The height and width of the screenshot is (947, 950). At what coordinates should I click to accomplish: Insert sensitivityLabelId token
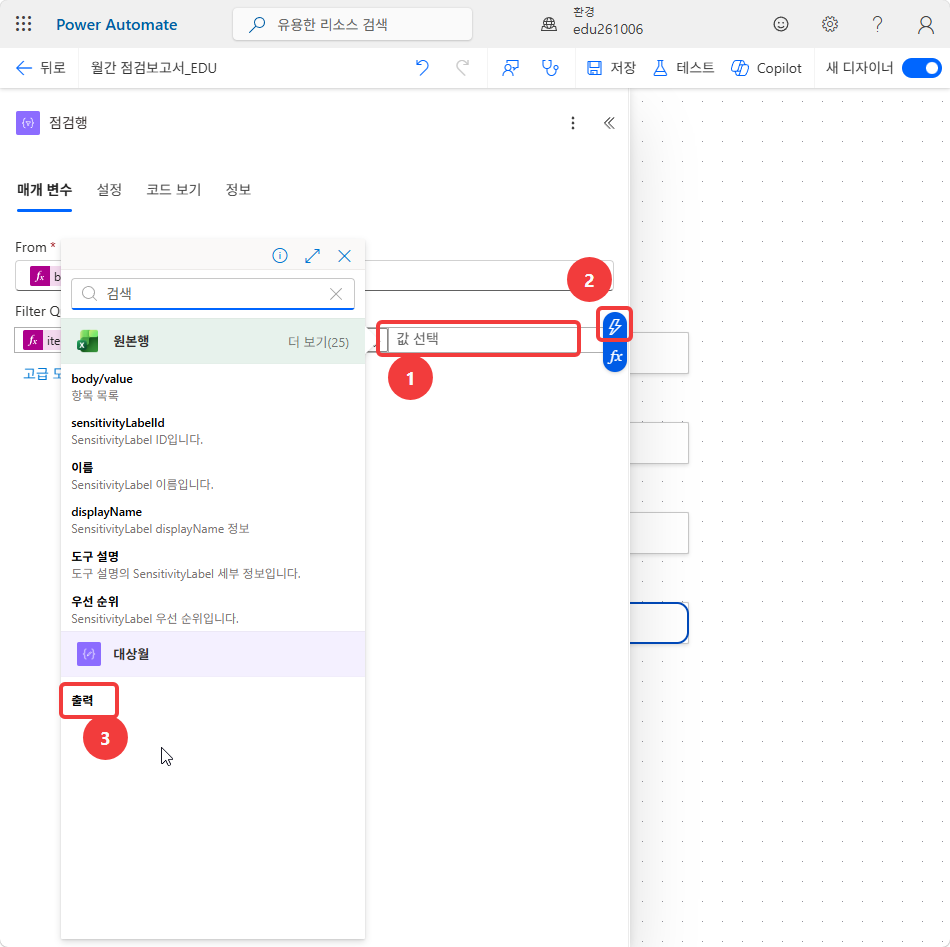click(x=213, y=431)
